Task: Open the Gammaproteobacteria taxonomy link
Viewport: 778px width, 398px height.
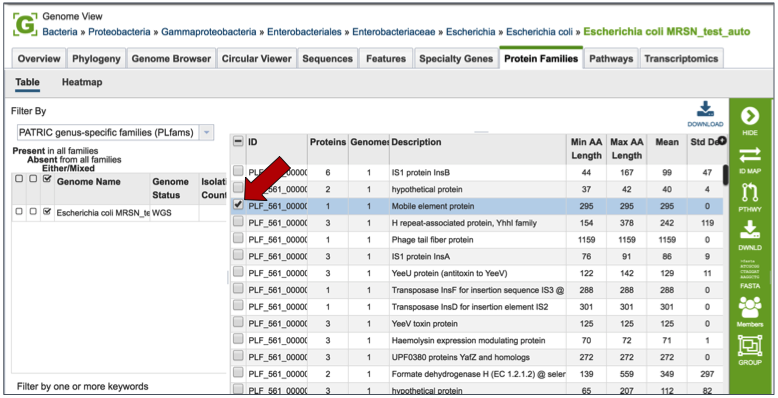Action: (208, 32)
